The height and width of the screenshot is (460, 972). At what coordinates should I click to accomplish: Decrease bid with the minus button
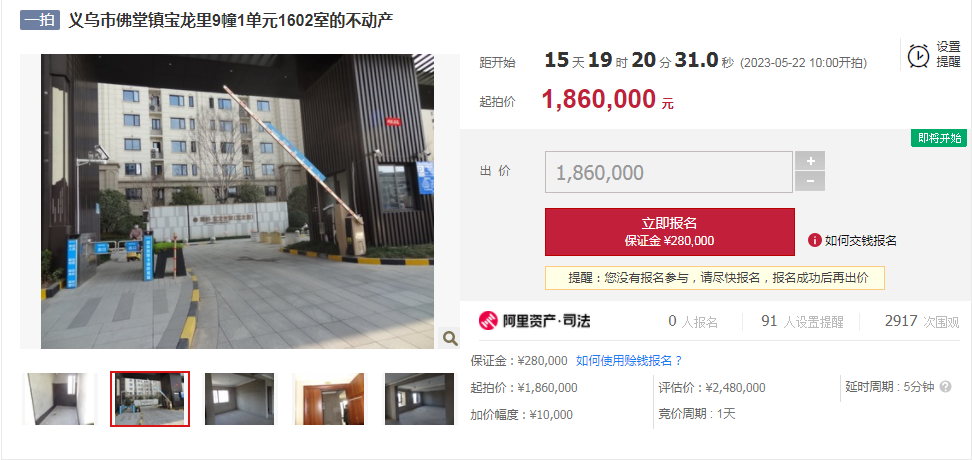810,182
